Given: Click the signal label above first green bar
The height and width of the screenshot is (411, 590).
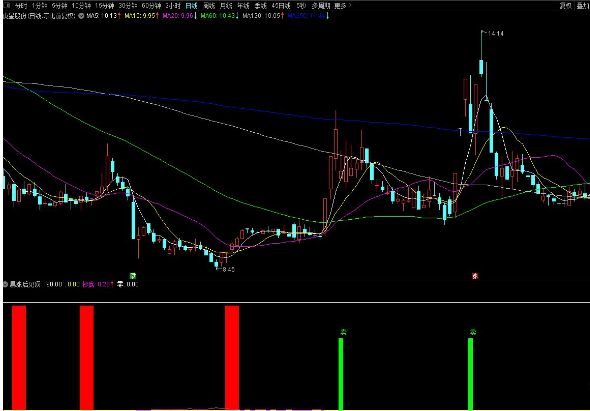Looking at the screenshot, I should 343,332.
